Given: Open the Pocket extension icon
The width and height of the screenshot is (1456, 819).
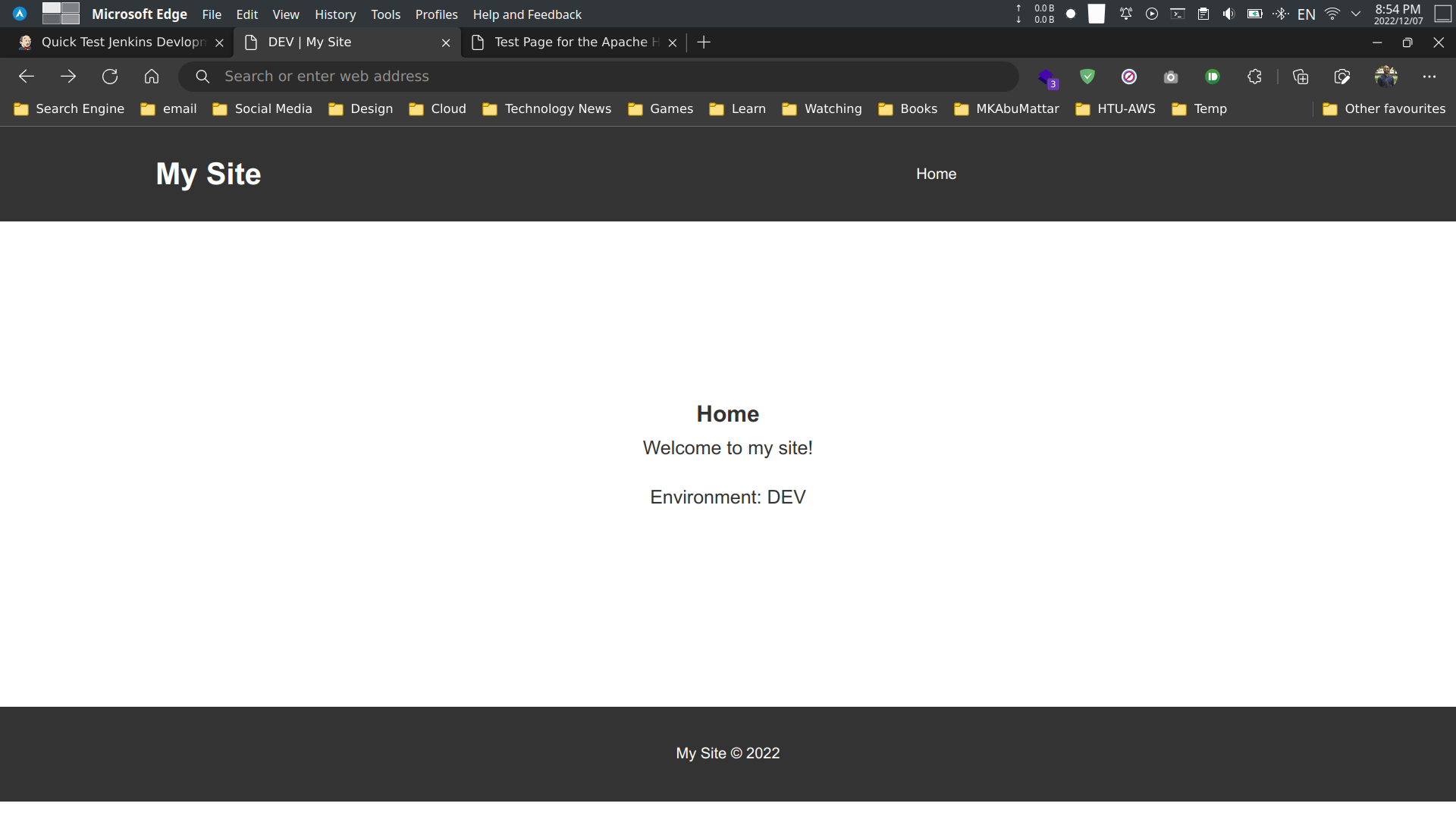Looking at the screenshot, I should tap(1213, 76).
